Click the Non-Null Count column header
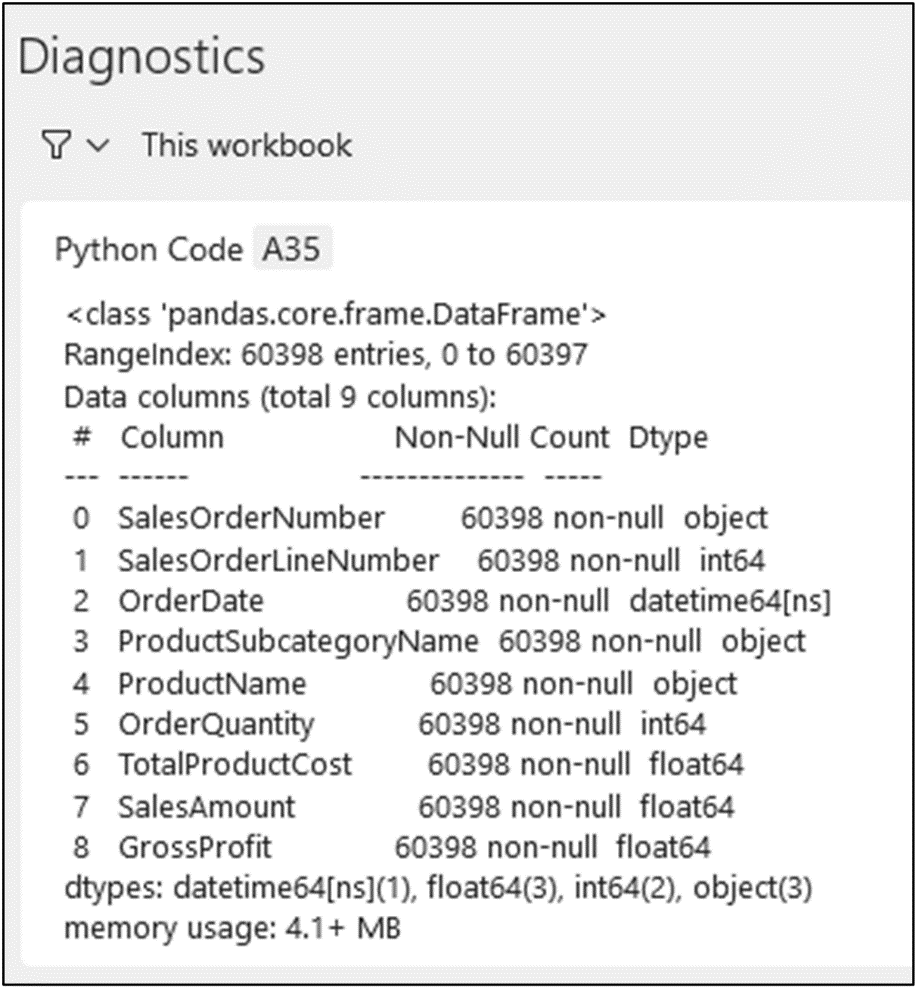Viewport: 916px width, 991px height. (x=501, y=437)
